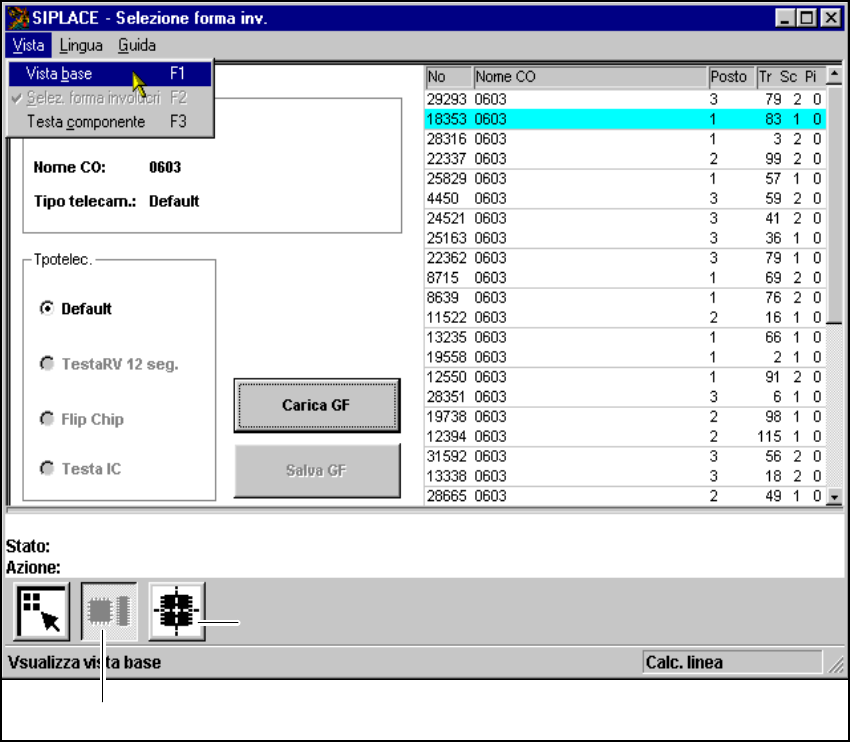Screen dimensions: 850x742
Task: Select row 19738 in the list
Action: [x=625, y=417]
